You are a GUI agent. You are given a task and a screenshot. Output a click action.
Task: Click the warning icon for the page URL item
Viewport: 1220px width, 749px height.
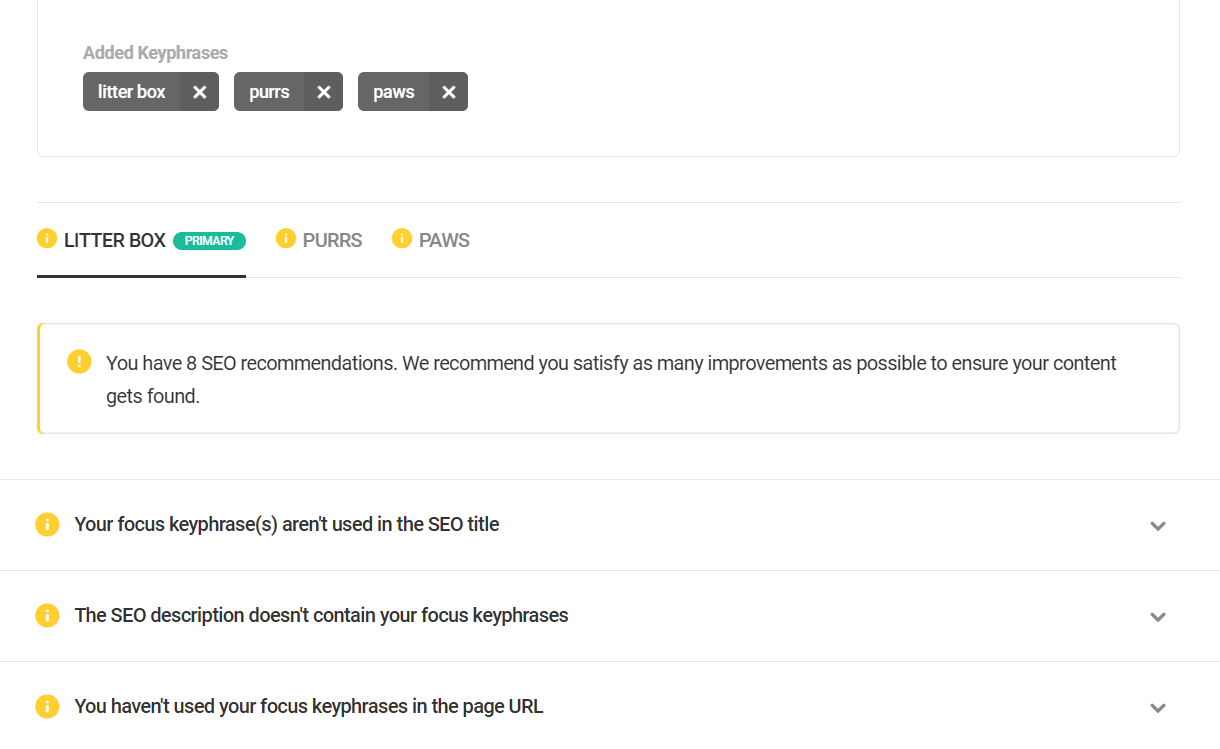coord(47,707)
